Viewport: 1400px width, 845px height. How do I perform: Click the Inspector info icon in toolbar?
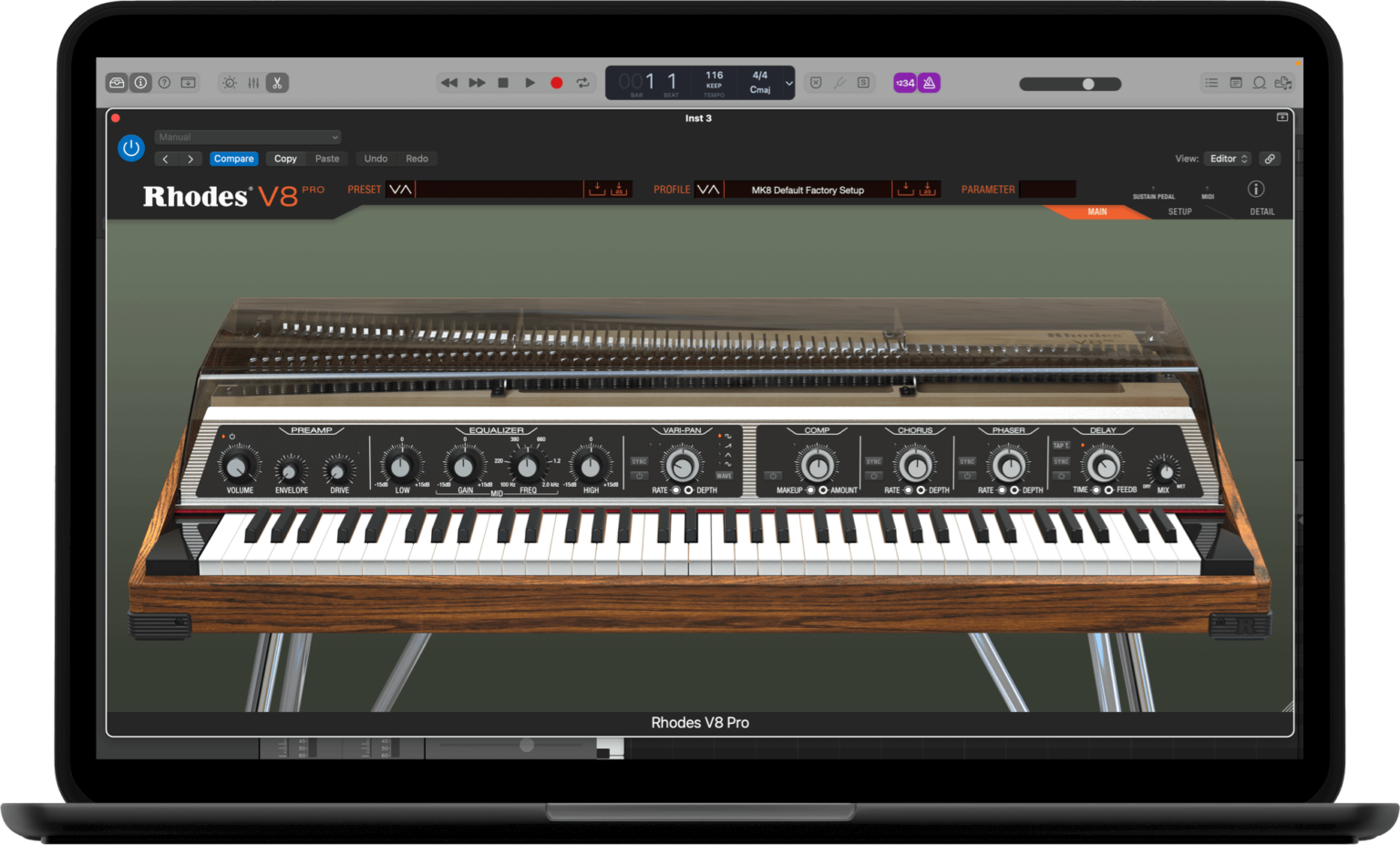140,82
